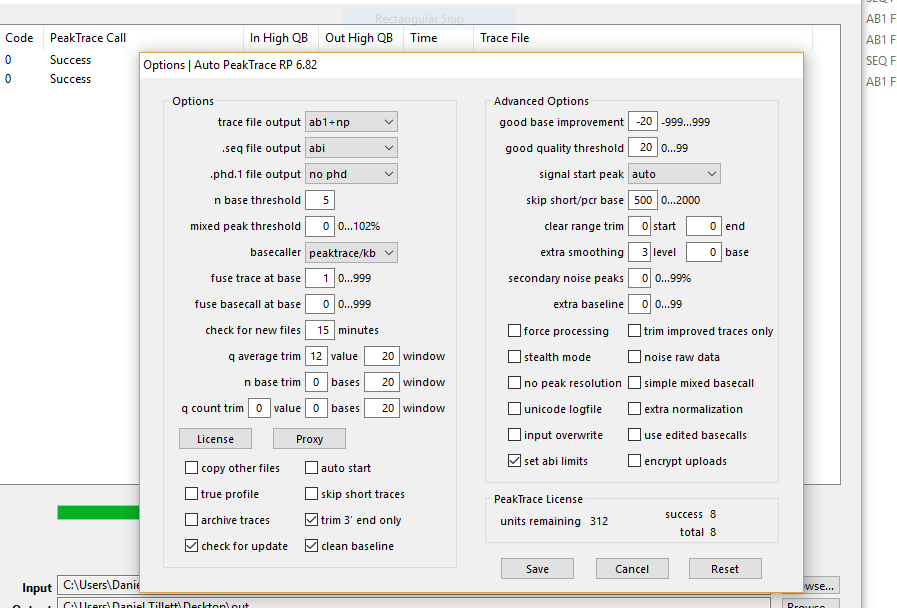Screen dimensions: 897x608
Task: Click the n base trim window field
Action: click(382, 382)
